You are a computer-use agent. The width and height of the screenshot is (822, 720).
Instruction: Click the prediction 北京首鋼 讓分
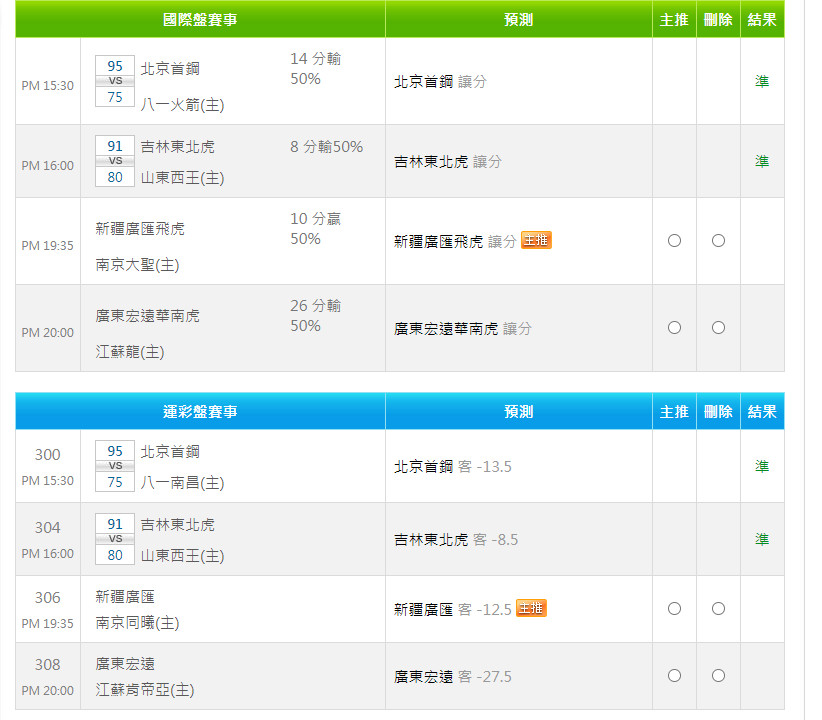(x=440, y=82)
